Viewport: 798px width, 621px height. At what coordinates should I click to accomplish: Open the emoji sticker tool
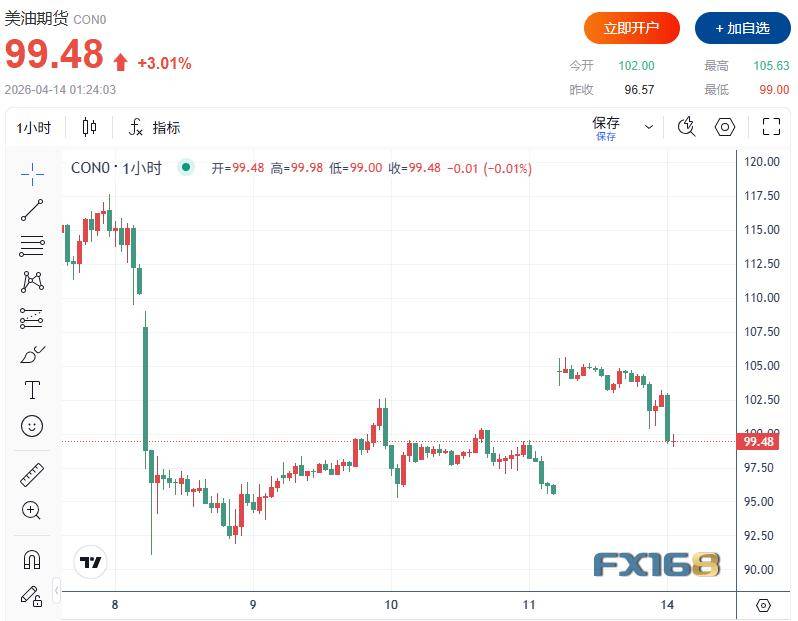pos(32,426)
